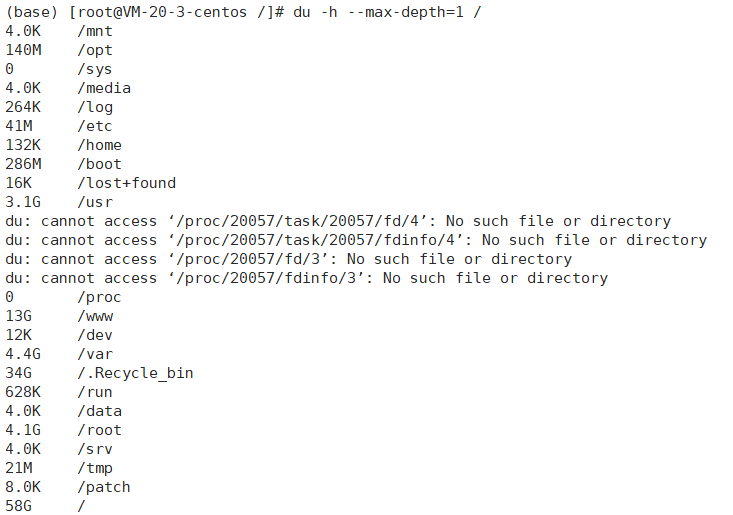
Task: Click the /lost+found path
Action: coord(127,183)
